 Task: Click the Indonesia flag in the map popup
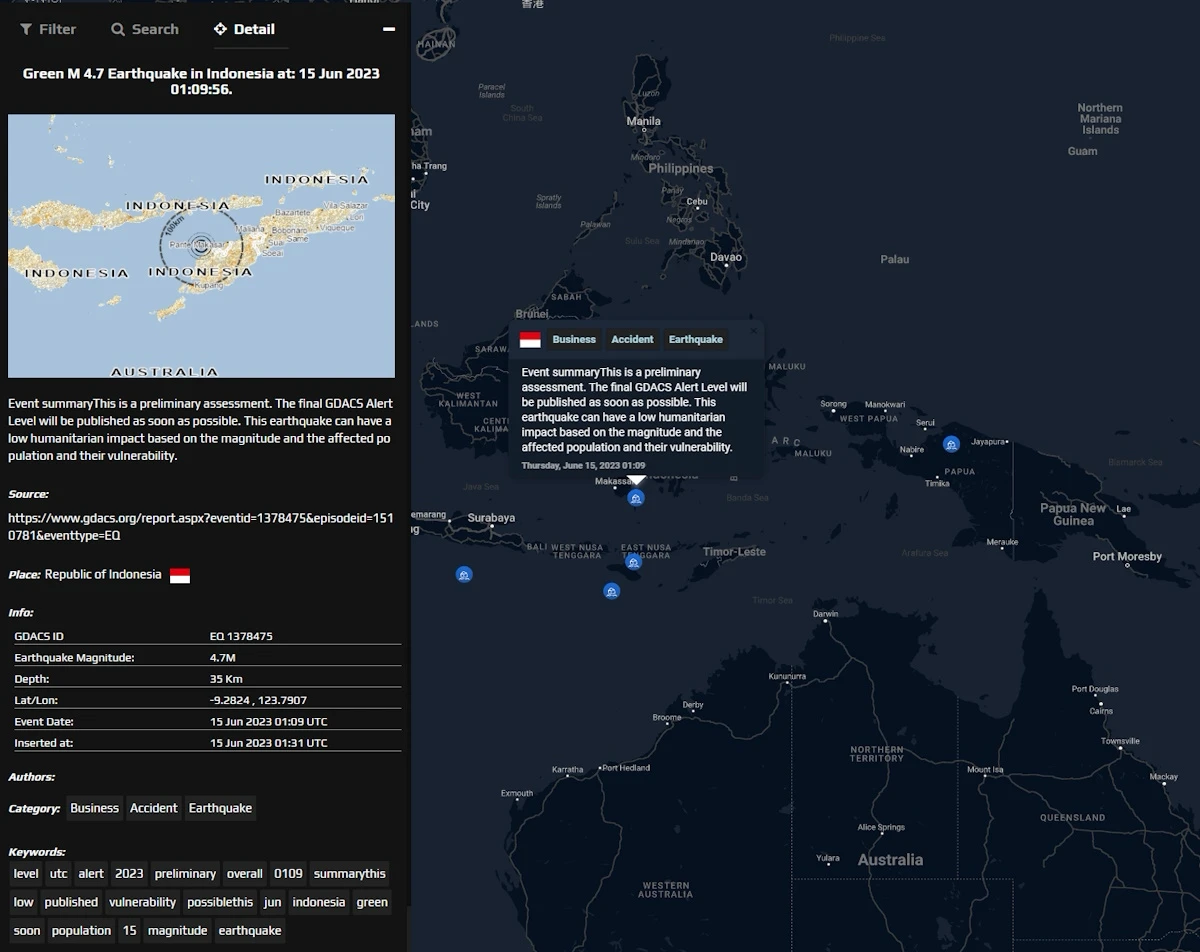click(x=530, y=340)
